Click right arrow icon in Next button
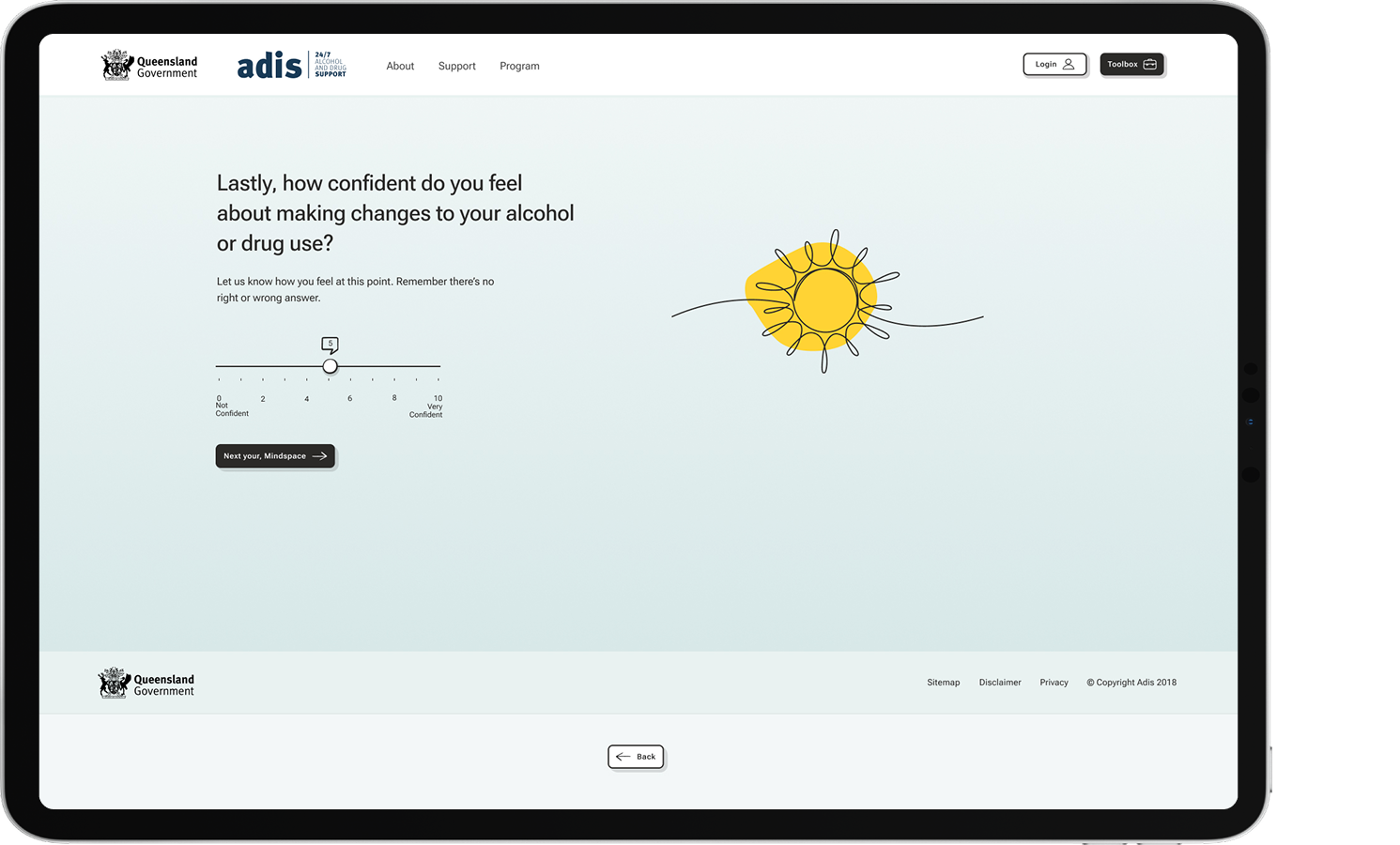This screenshot has width=1400, height=845. tap(319, 456)
